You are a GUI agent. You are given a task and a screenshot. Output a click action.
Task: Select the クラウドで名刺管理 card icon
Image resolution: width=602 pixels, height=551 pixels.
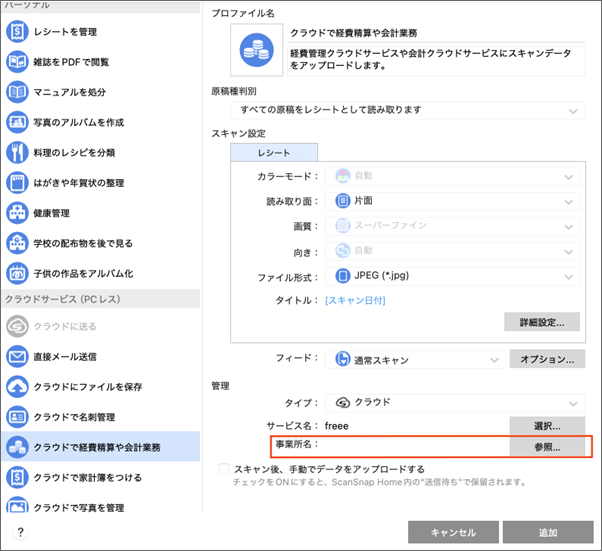(x=17, y=417)
